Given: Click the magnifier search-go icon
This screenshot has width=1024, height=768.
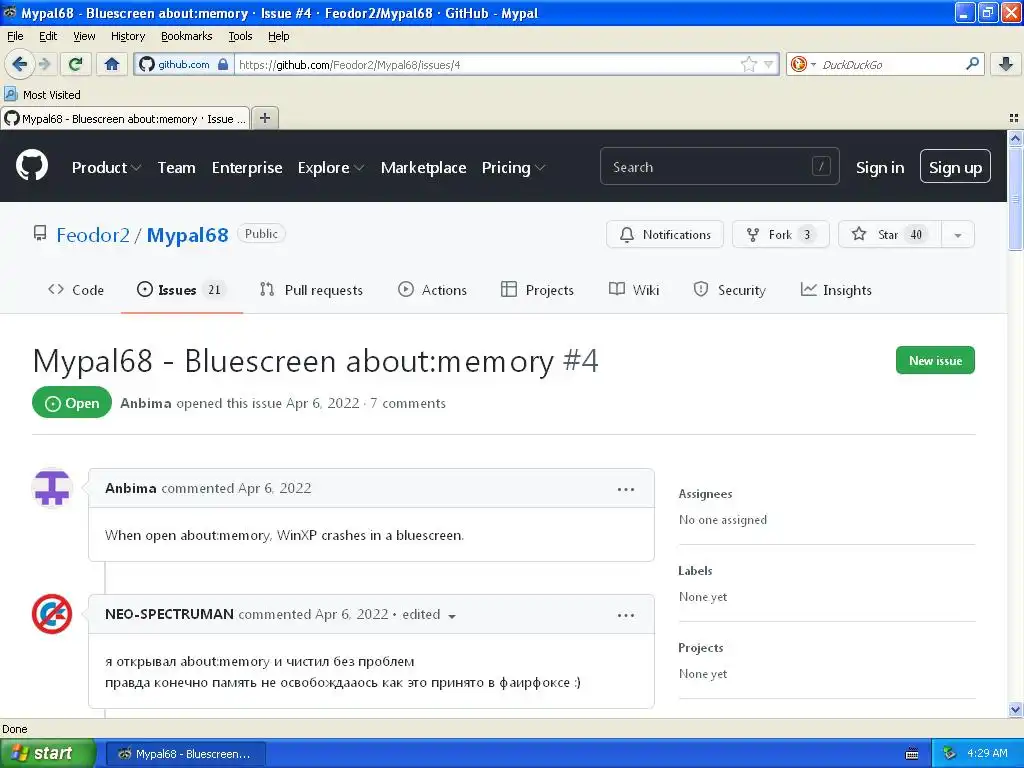Looking at the screenshot, I should (972, 64).
